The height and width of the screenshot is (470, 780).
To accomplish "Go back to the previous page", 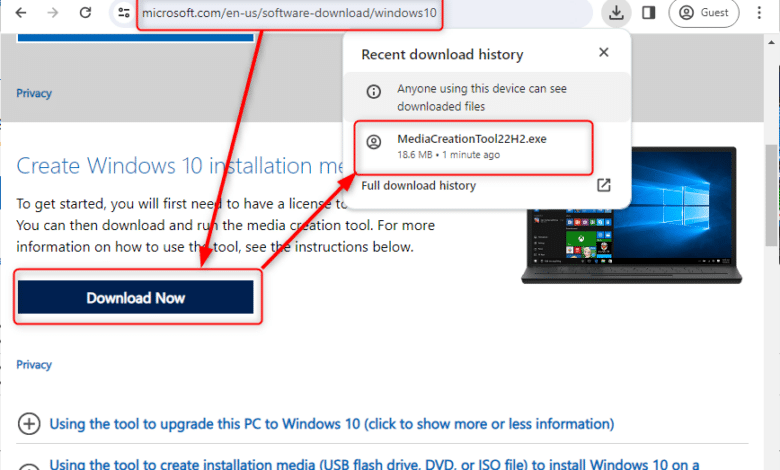I will pos(21,12).
